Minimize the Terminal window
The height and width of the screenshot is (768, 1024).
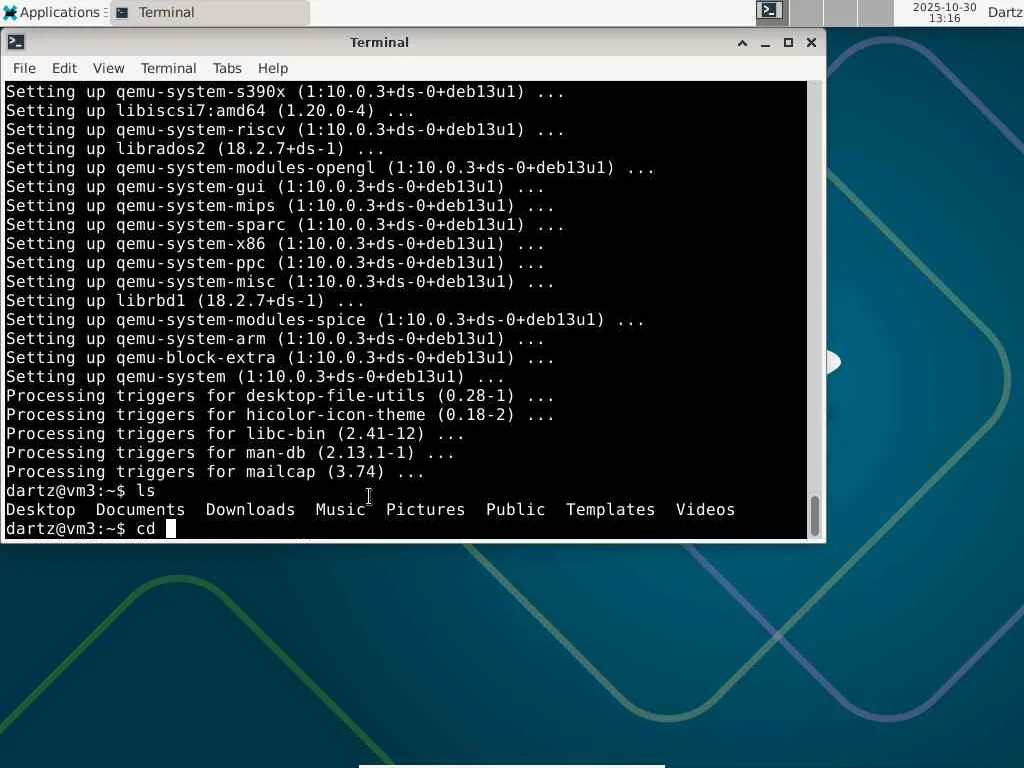coord(765,43)
